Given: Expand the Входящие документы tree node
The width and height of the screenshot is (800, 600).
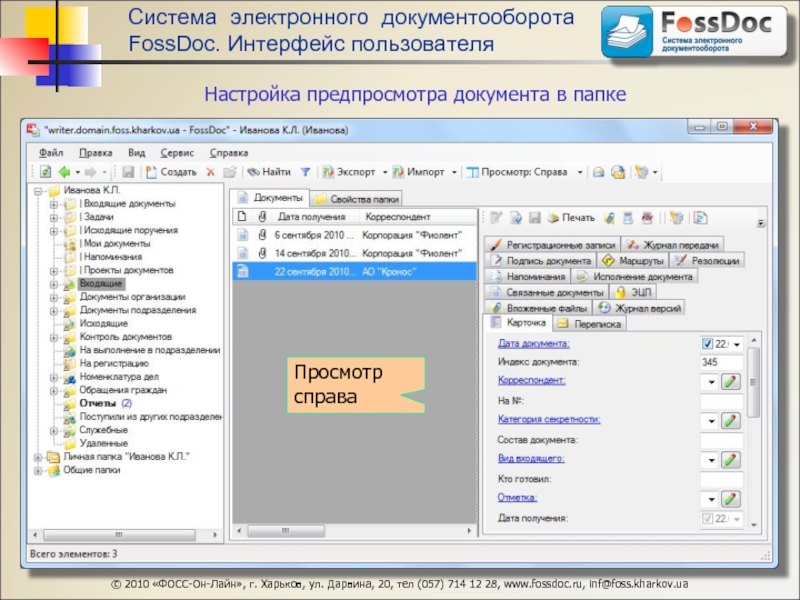Looking at the screenshot, I should [x=54, y=204].
